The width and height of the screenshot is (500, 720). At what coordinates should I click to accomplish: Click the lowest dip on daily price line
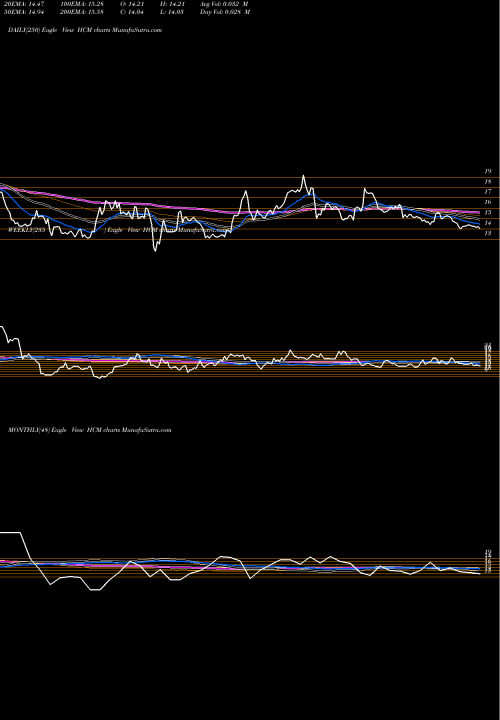pyautogui.click(x=155, y=251)
